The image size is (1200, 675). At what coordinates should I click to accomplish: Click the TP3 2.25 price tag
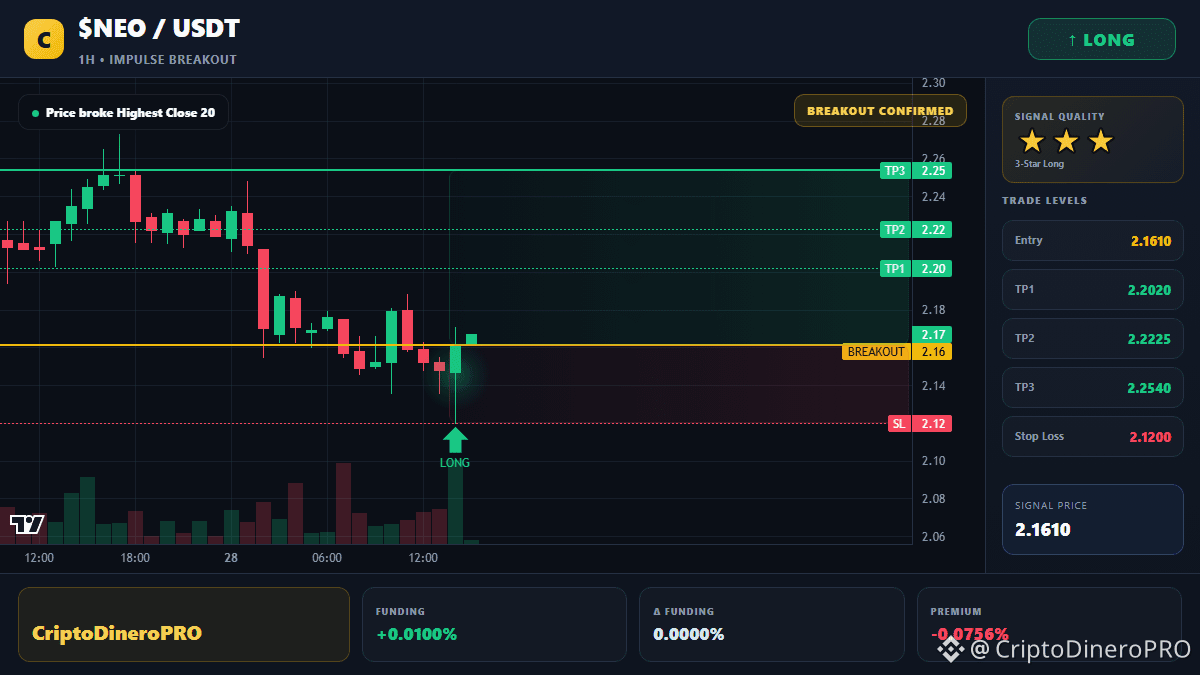916,171
